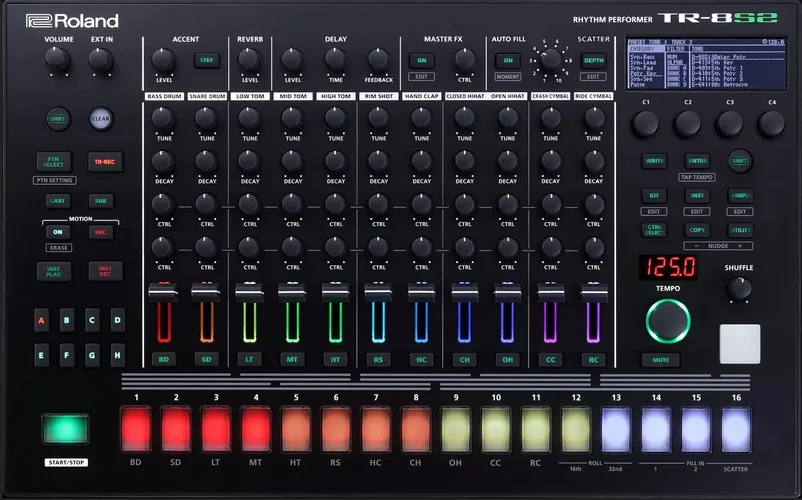Trigger step pad 1

[x=136, y=429]
